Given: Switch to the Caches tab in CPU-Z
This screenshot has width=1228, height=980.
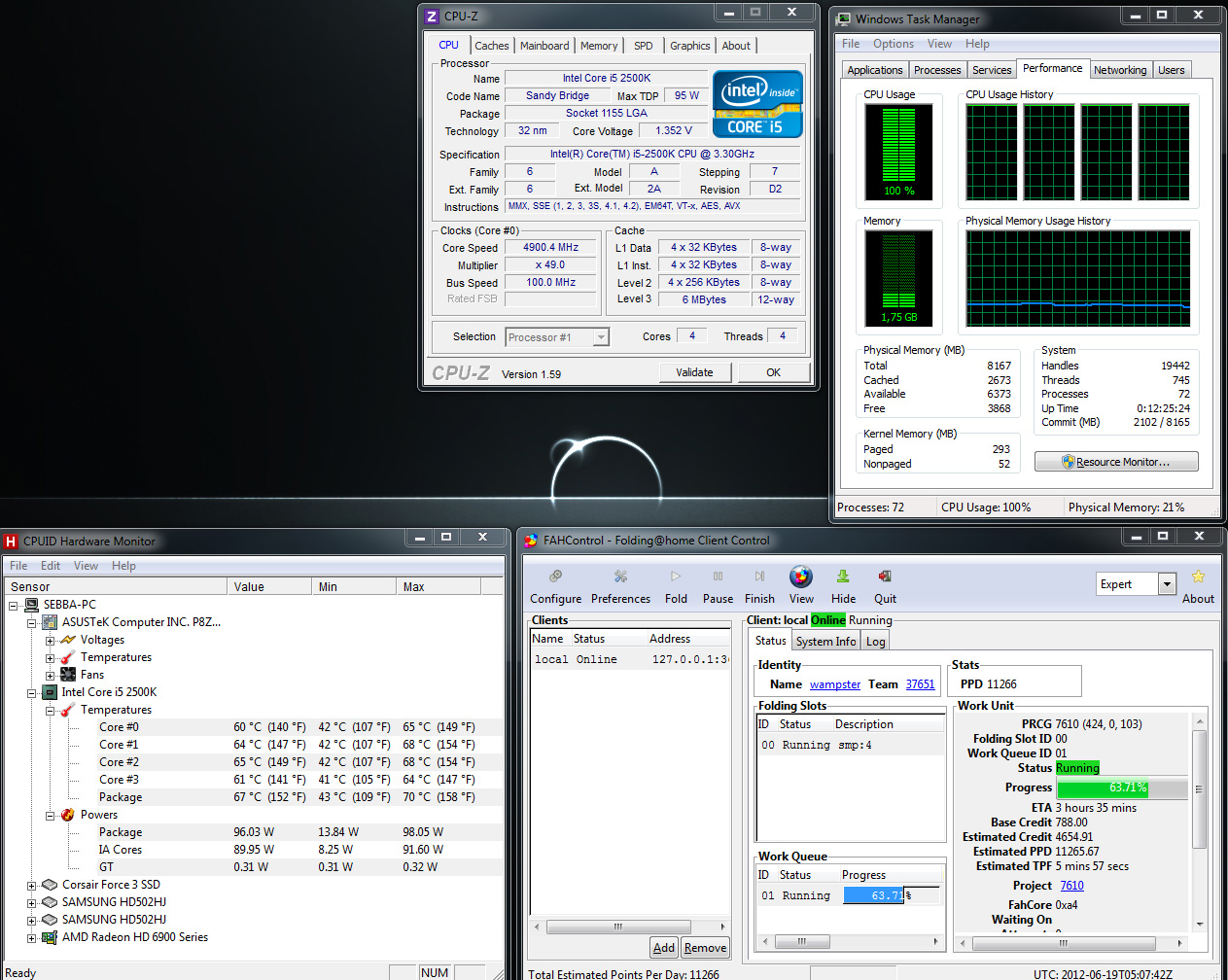Looking at the screenshot, I should (492, 46).
